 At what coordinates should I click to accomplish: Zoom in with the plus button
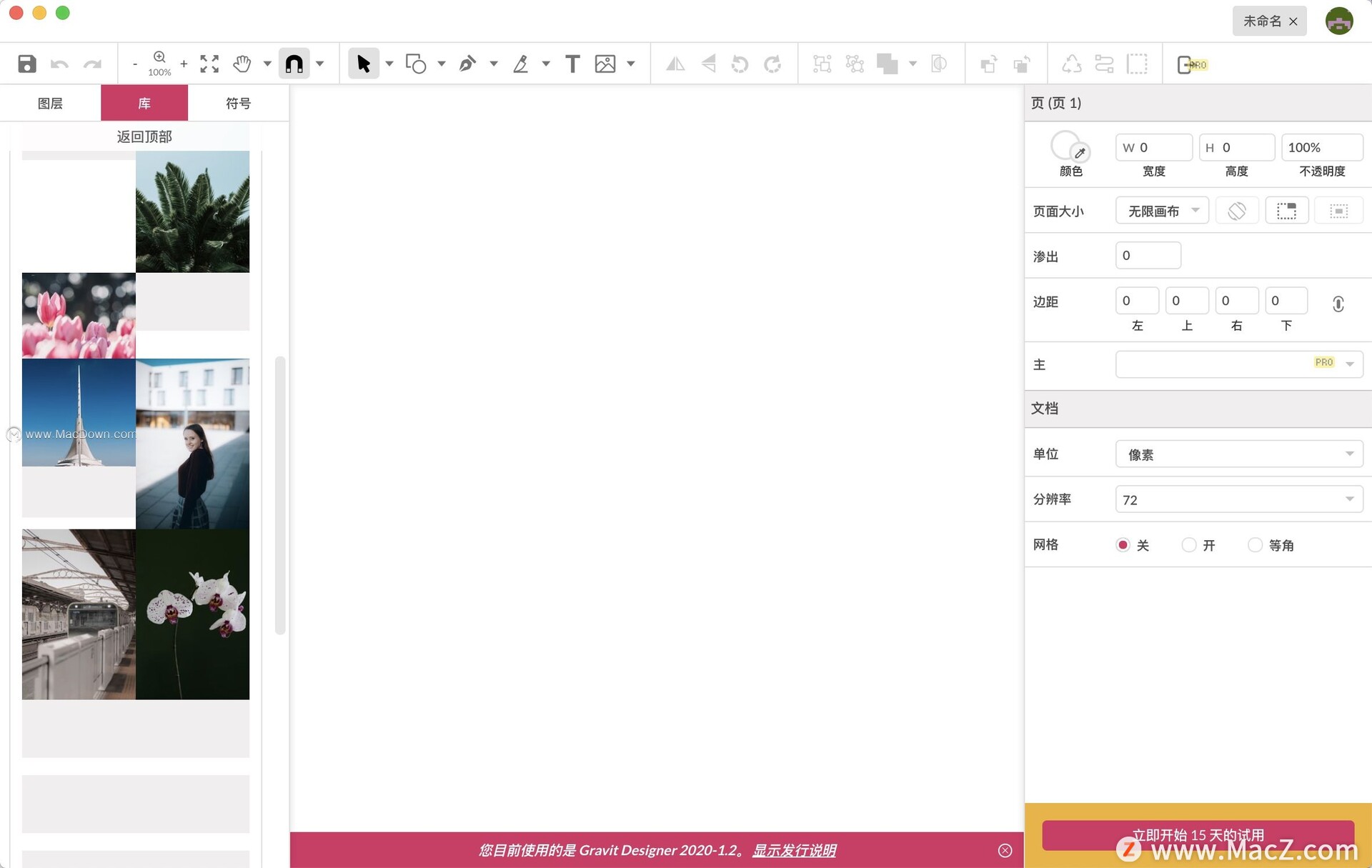(184, 64)
